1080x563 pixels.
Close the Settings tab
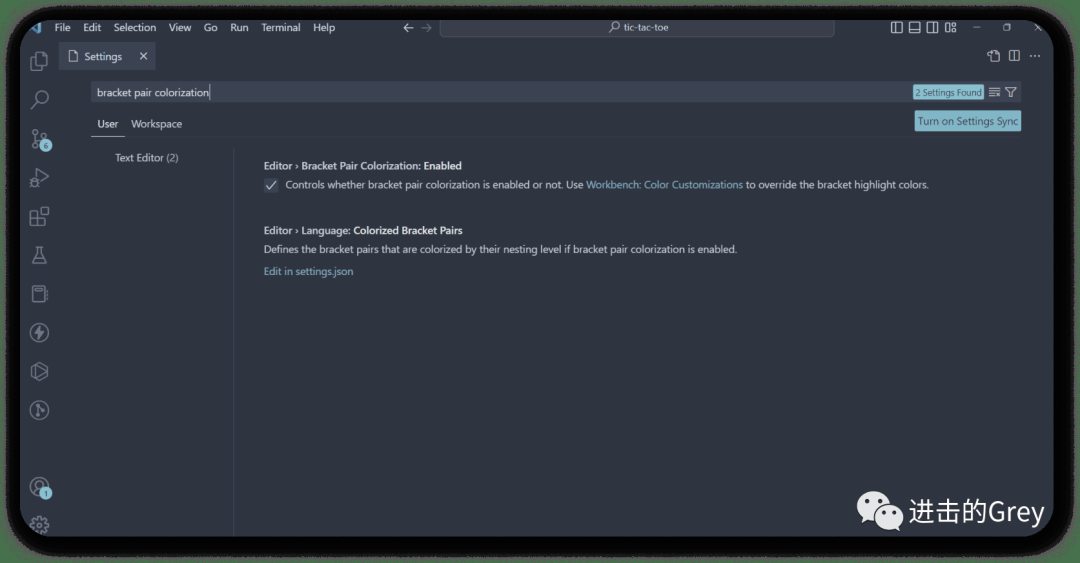[x=143, y=56]
